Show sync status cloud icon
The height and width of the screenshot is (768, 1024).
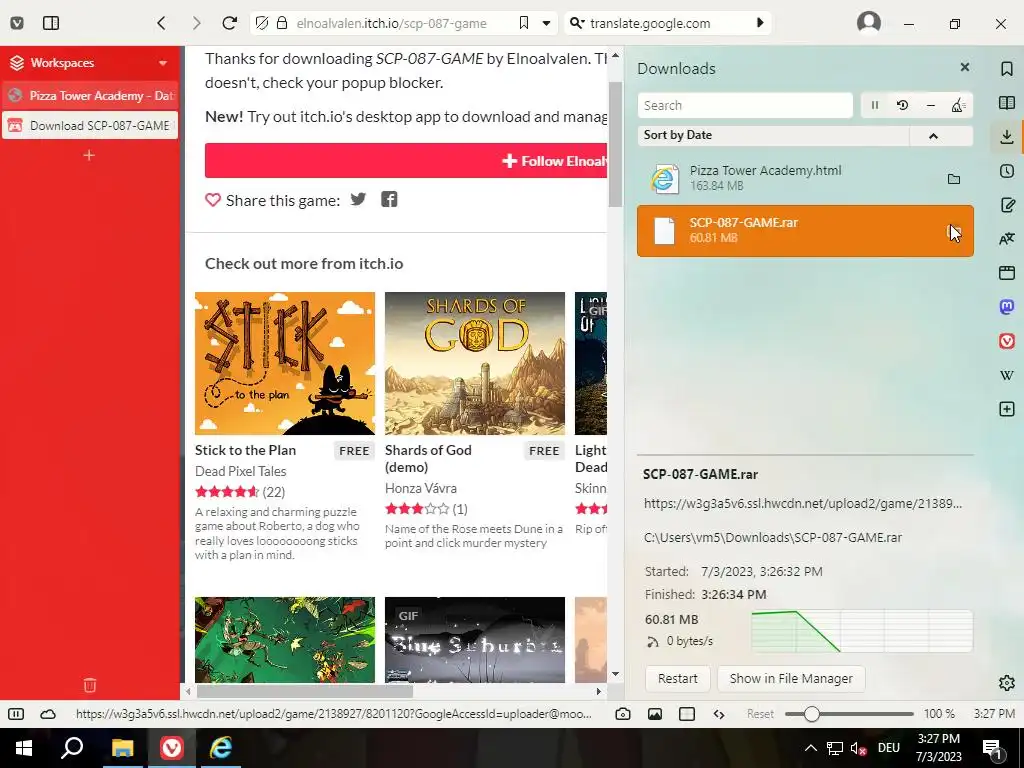pos(48,714)
